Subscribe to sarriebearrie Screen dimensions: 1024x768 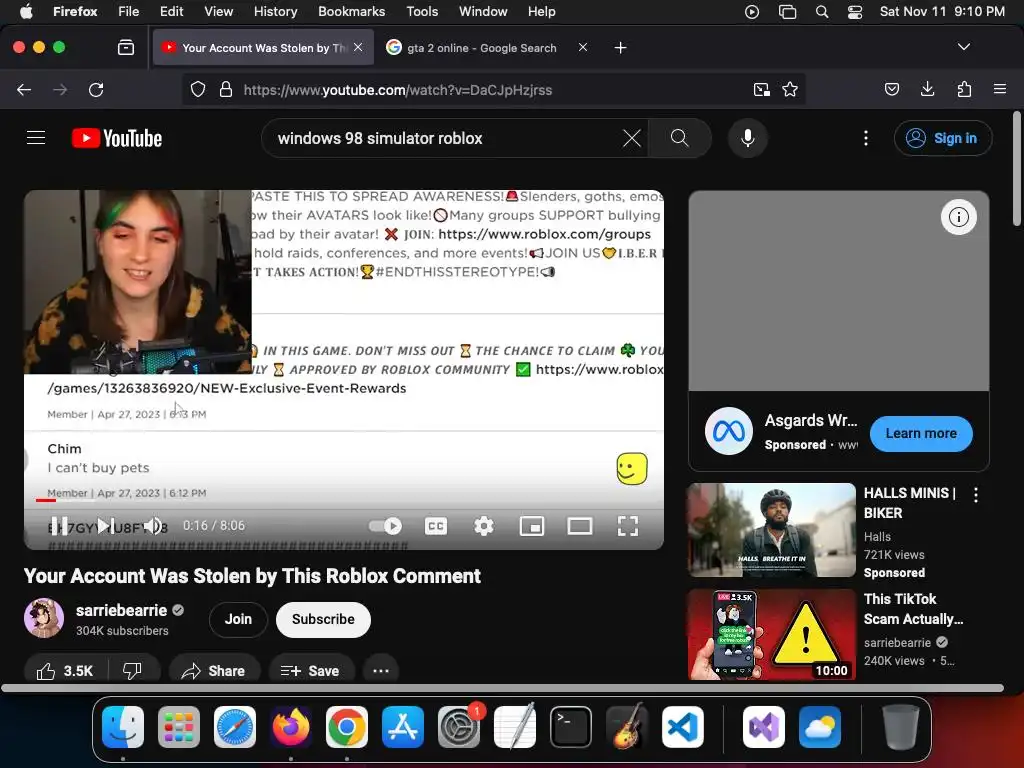coord(323,619)
